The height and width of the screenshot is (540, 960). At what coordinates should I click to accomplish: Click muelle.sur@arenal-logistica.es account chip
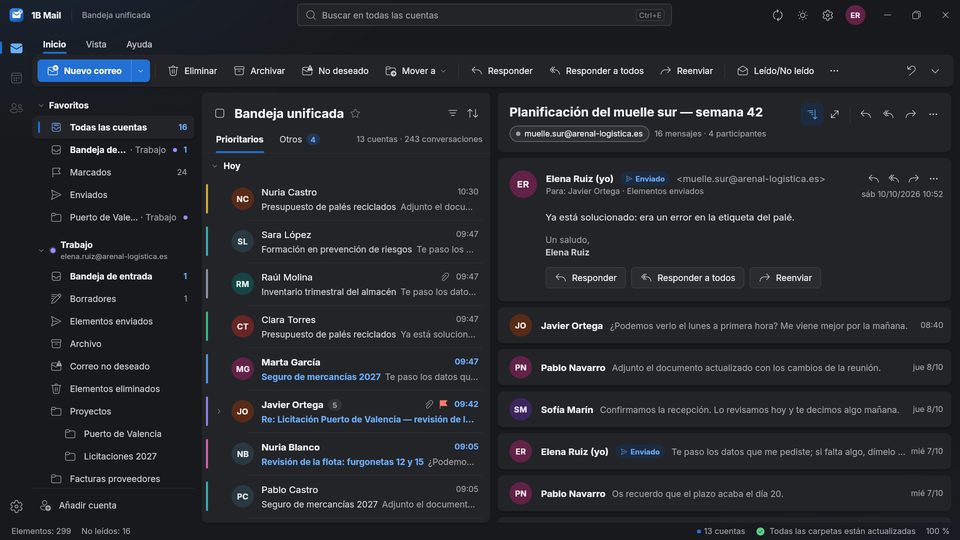[x=579, y=133]
